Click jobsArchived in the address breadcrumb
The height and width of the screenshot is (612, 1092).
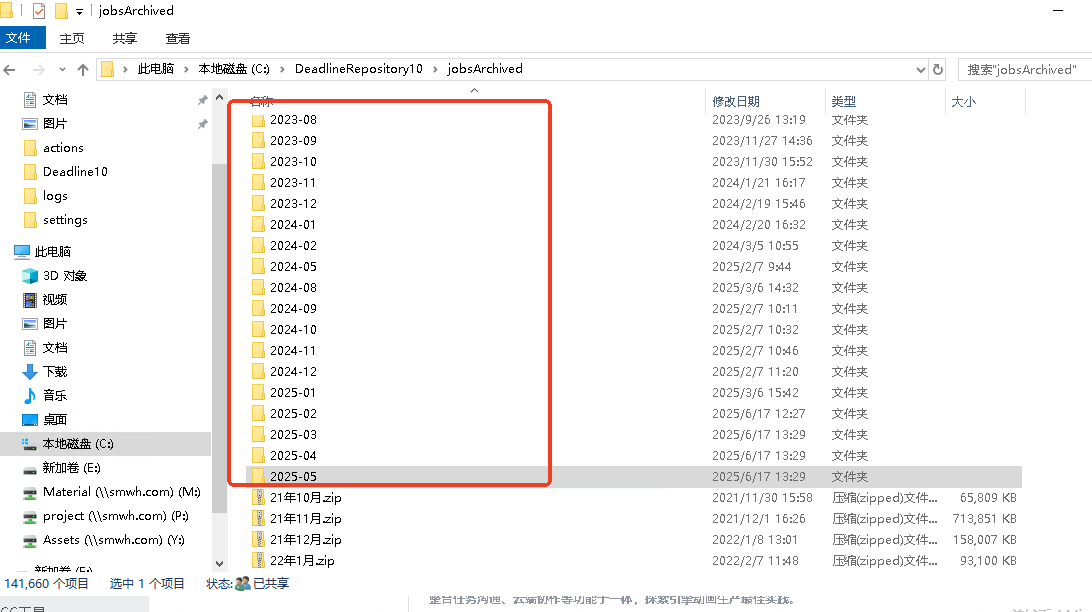485,69
